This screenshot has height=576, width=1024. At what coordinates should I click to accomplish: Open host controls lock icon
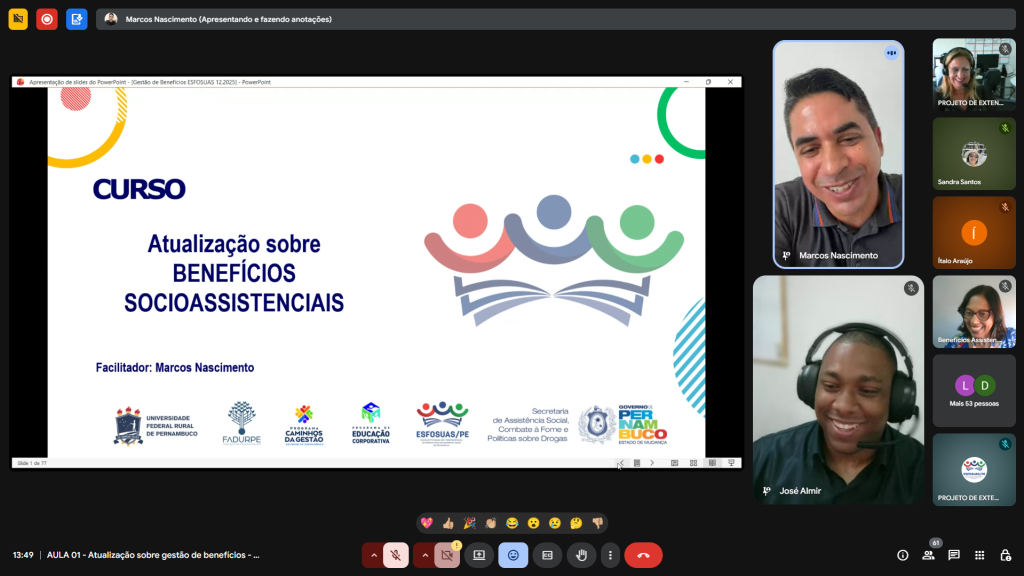click(1005, 555)
